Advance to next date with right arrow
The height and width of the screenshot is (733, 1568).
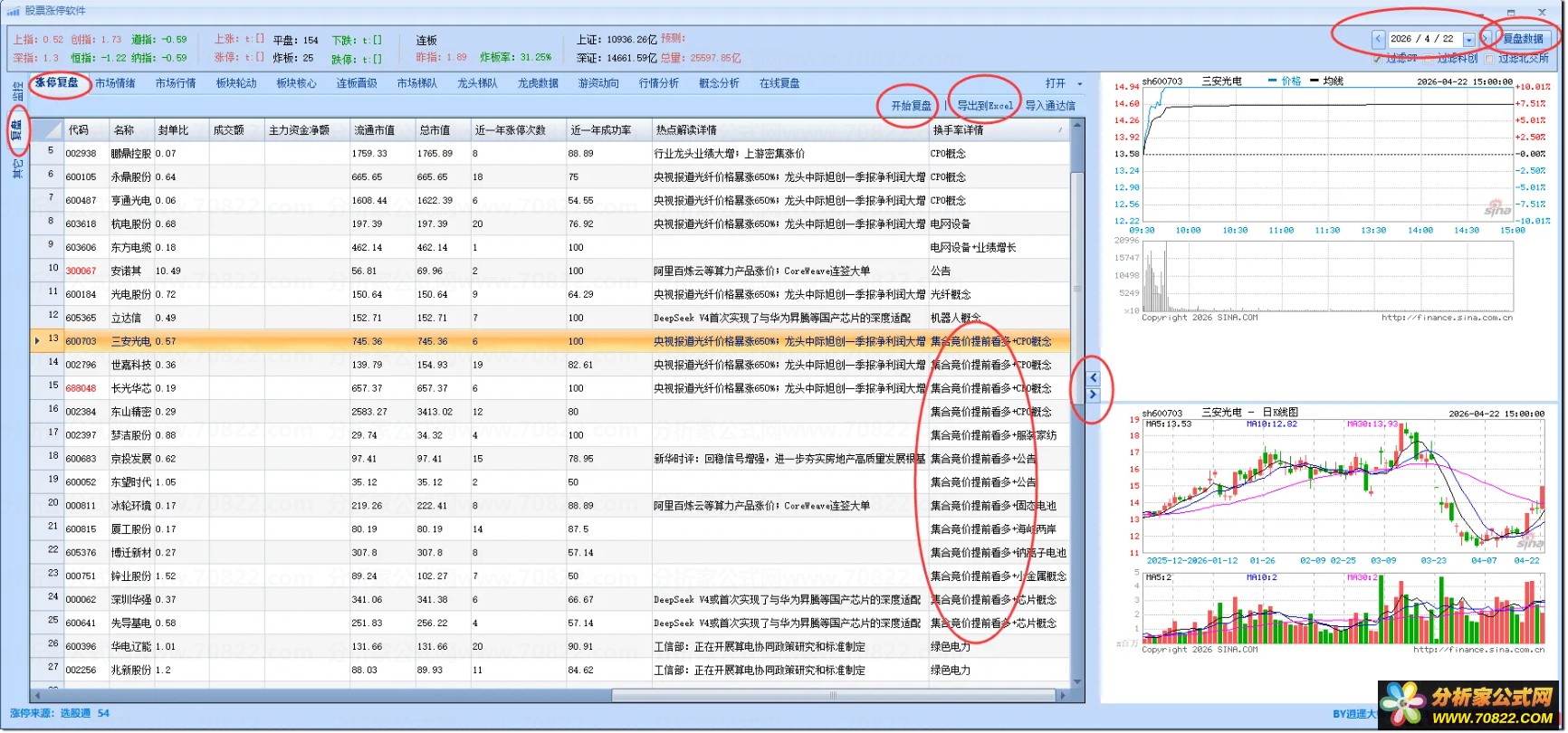1486,39
